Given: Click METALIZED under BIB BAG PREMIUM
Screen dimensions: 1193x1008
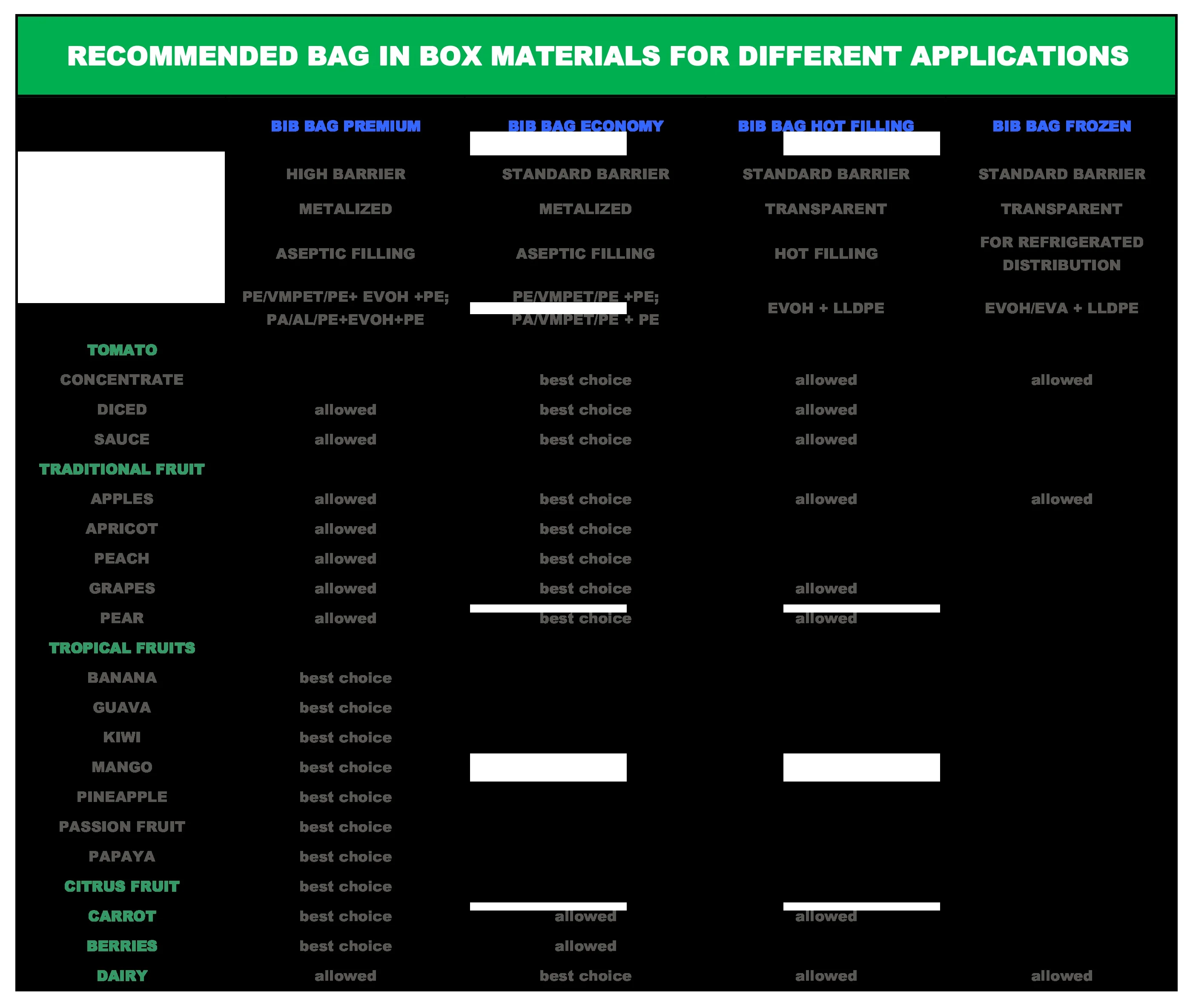Looking at the screenshot, I should click(345, 209).
